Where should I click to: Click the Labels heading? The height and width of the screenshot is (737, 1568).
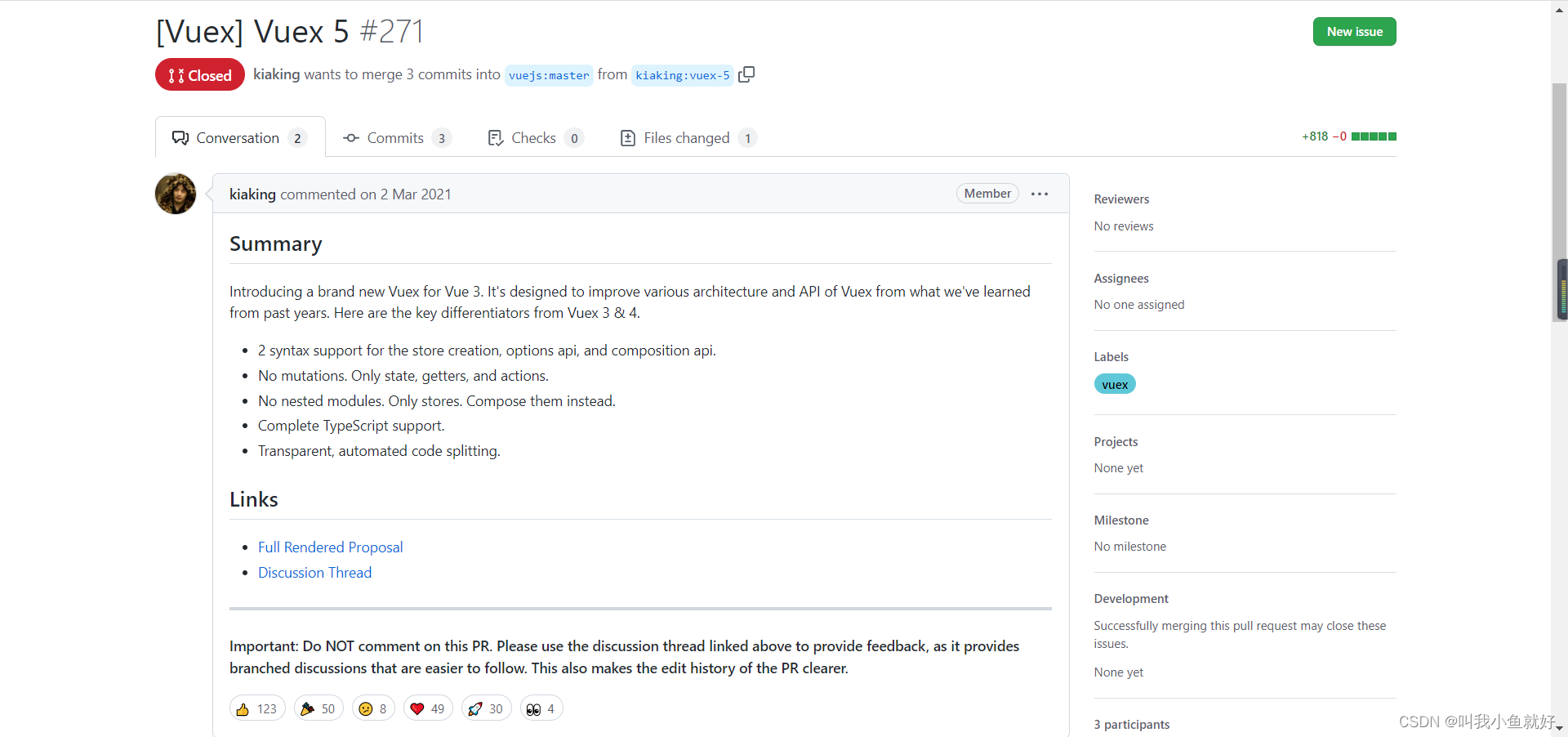point(1111,357)
